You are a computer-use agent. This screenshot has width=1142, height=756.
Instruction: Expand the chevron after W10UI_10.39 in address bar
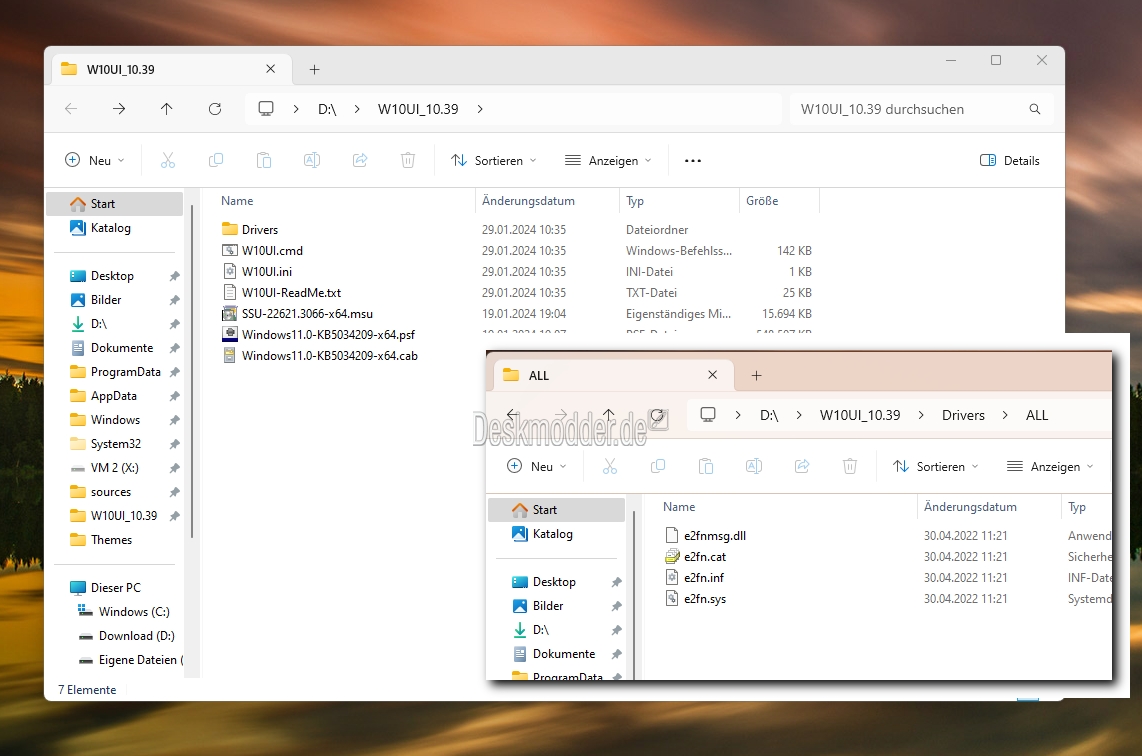click(x=480, y=109)
